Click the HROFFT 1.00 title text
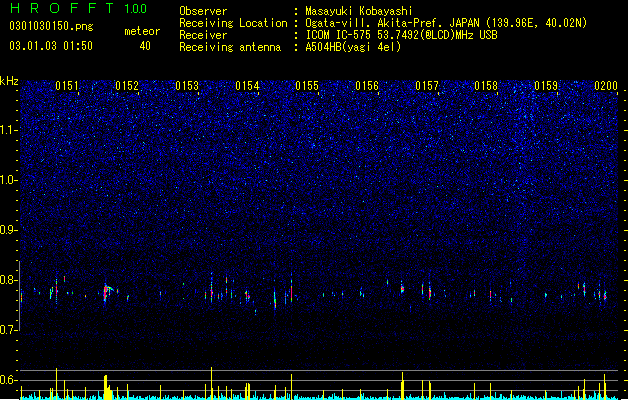Screen dimensions: 629x400 click(x=79, y=8)
